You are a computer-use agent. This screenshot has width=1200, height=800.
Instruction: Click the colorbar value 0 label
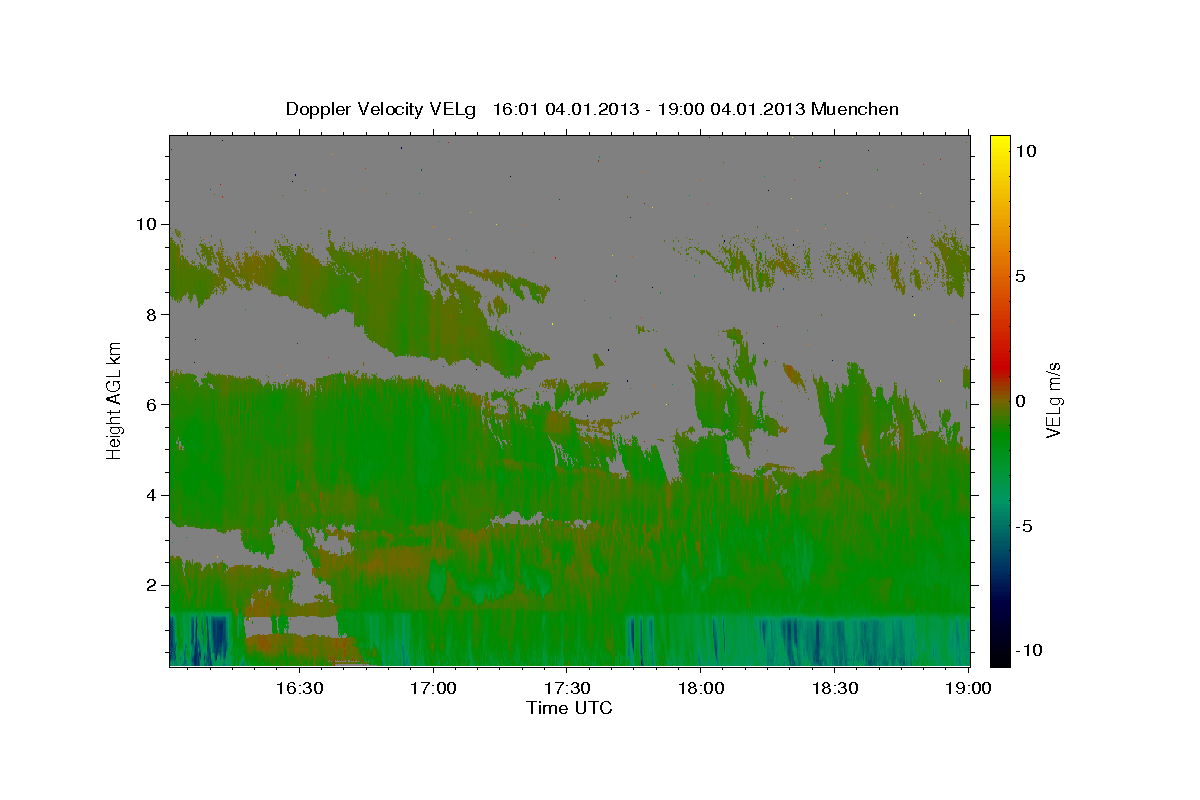point(1020,401)
